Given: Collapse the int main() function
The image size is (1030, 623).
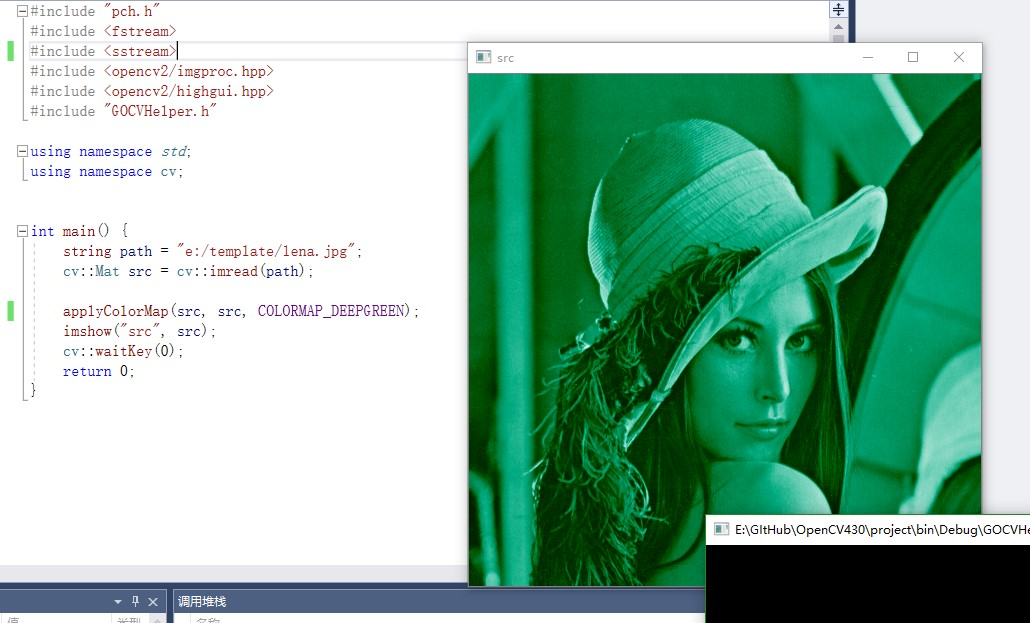Looking at the screenshot, I should coord(22,231).
